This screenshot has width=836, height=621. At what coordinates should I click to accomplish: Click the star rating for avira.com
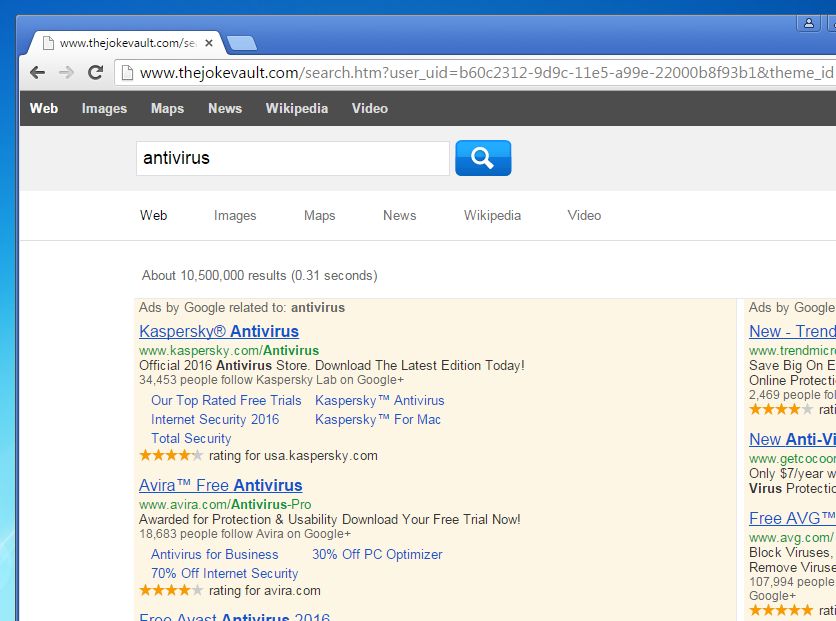(171, 591)
